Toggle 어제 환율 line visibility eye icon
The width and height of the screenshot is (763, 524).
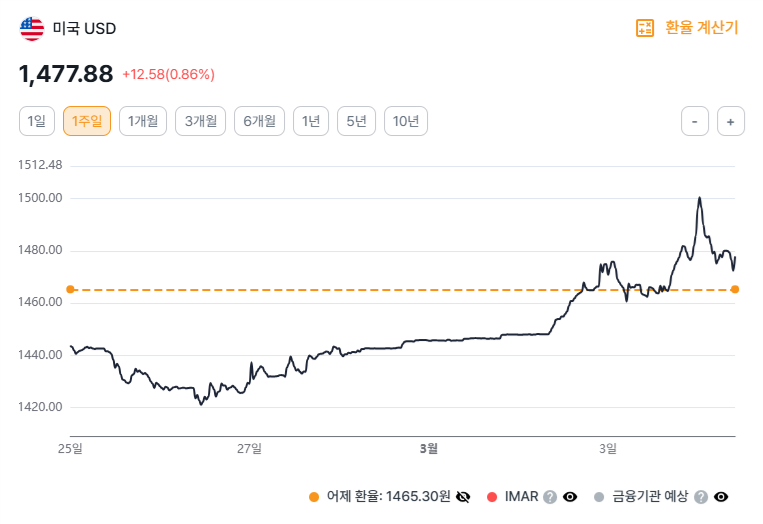(463, 497)
